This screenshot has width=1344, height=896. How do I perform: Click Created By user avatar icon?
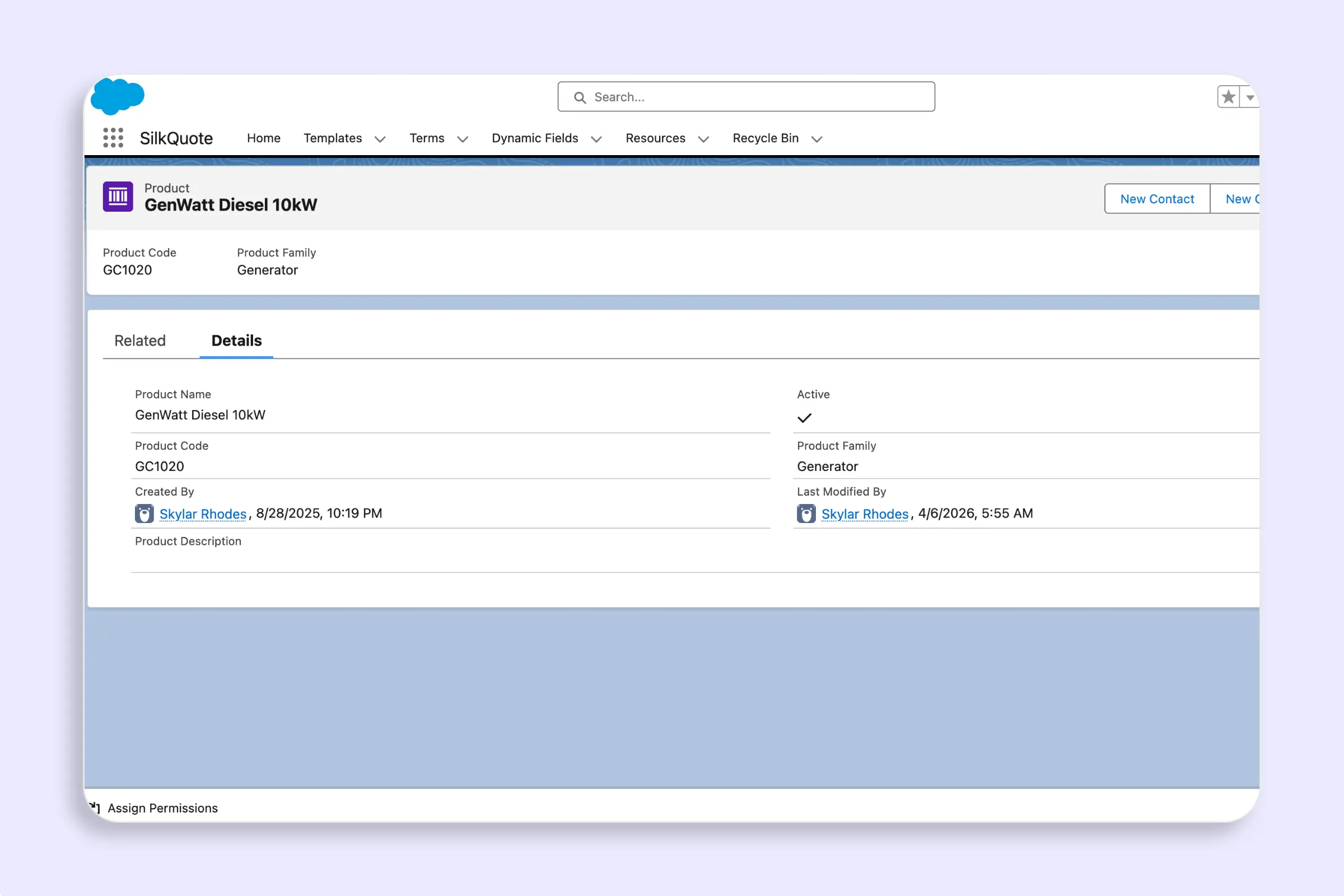pyautogui.click(x=144, y=514)
